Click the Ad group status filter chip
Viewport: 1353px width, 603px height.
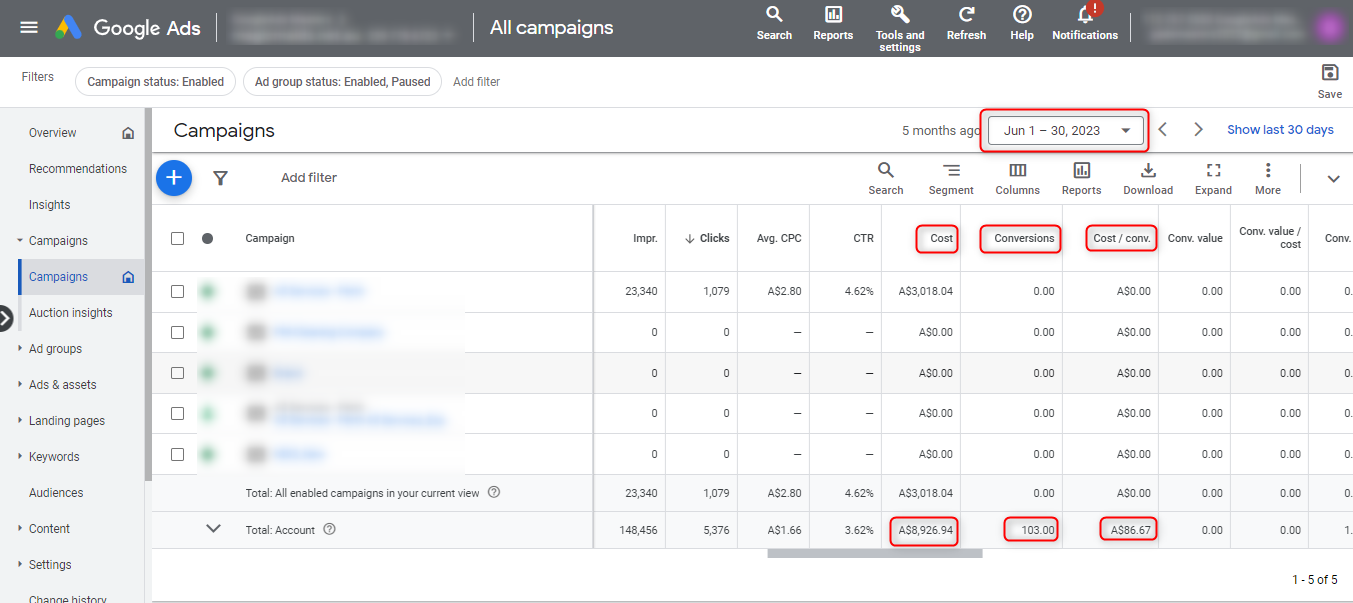tap(342, 82)
